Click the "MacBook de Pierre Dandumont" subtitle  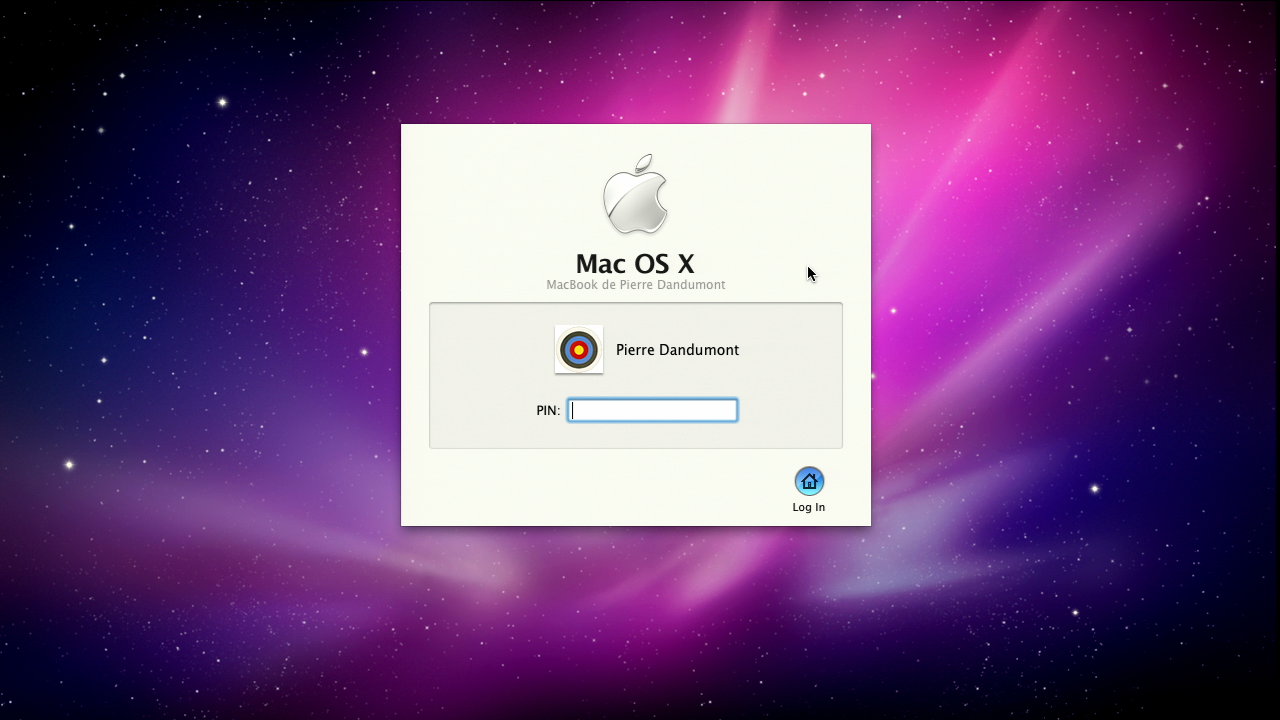coord(635,285)
